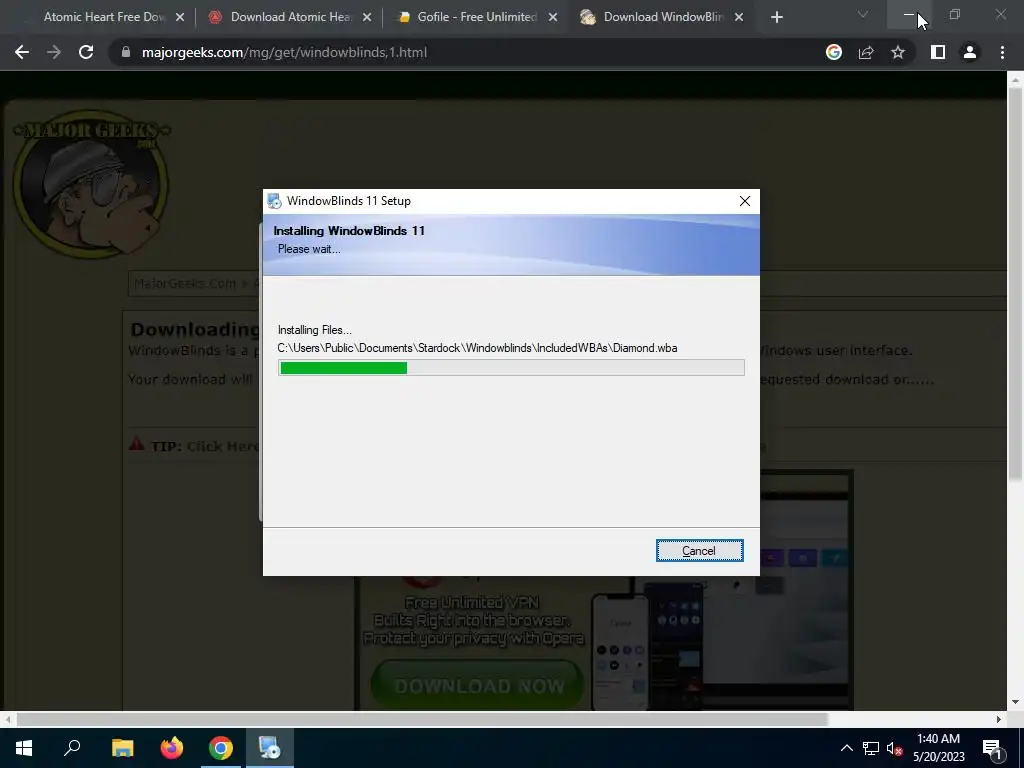Open Windows taskbar search
The image size is (1024, 768).
point(72,748)
